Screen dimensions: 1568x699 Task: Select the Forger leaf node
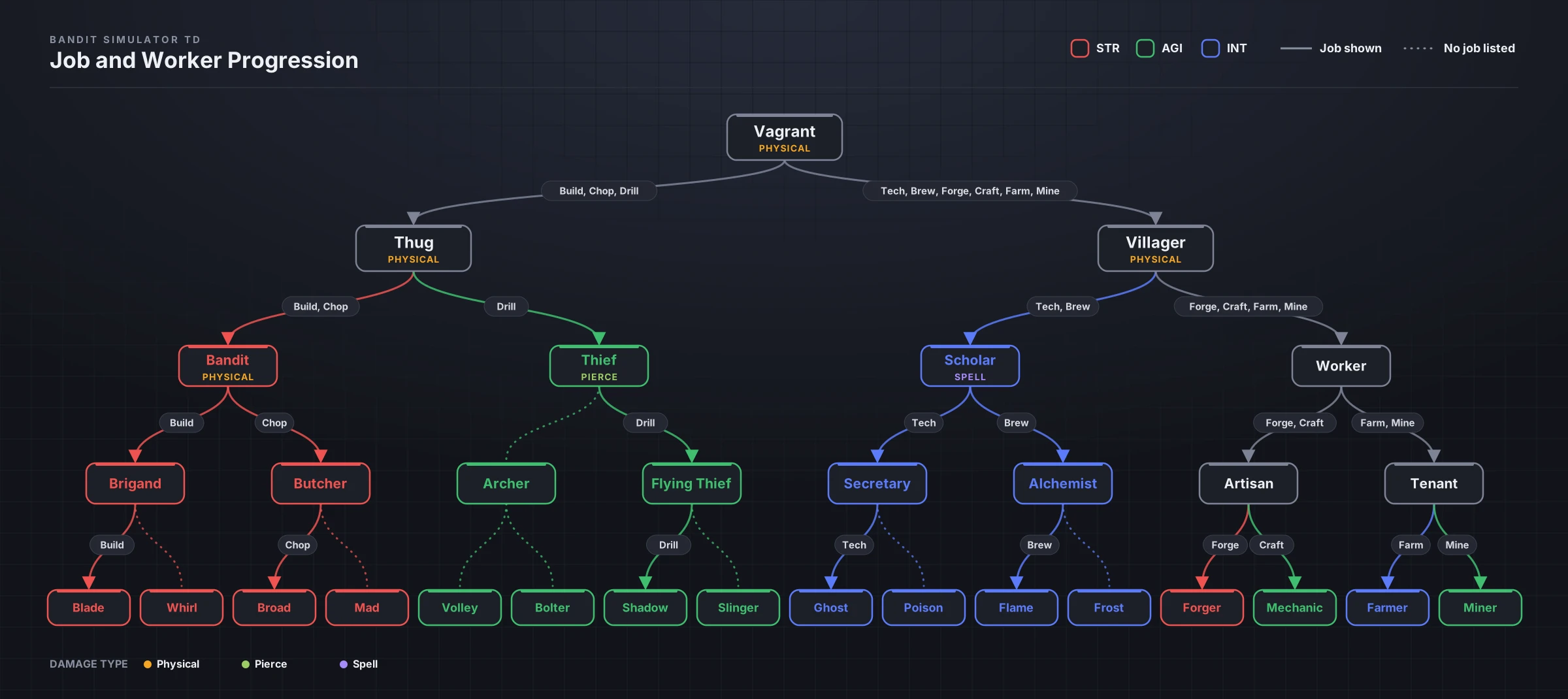[1202, 608]
